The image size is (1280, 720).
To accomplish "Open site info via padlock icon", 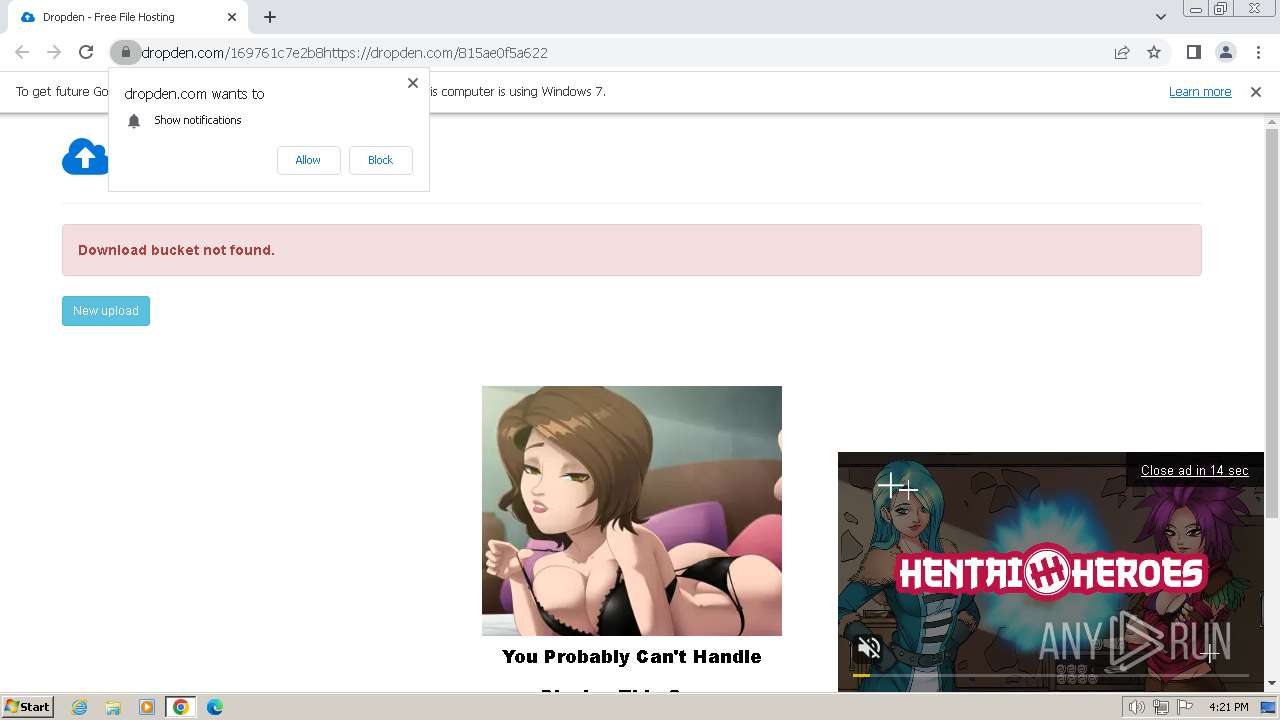I will pyautogui.click(x=125, y=53).
